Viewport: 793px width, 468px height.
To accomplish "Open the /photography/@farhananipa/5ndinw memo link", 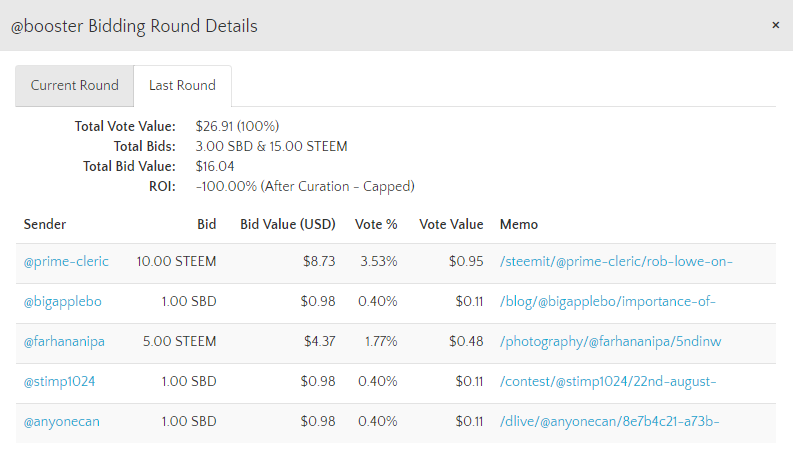I will [x=610, y=342].
